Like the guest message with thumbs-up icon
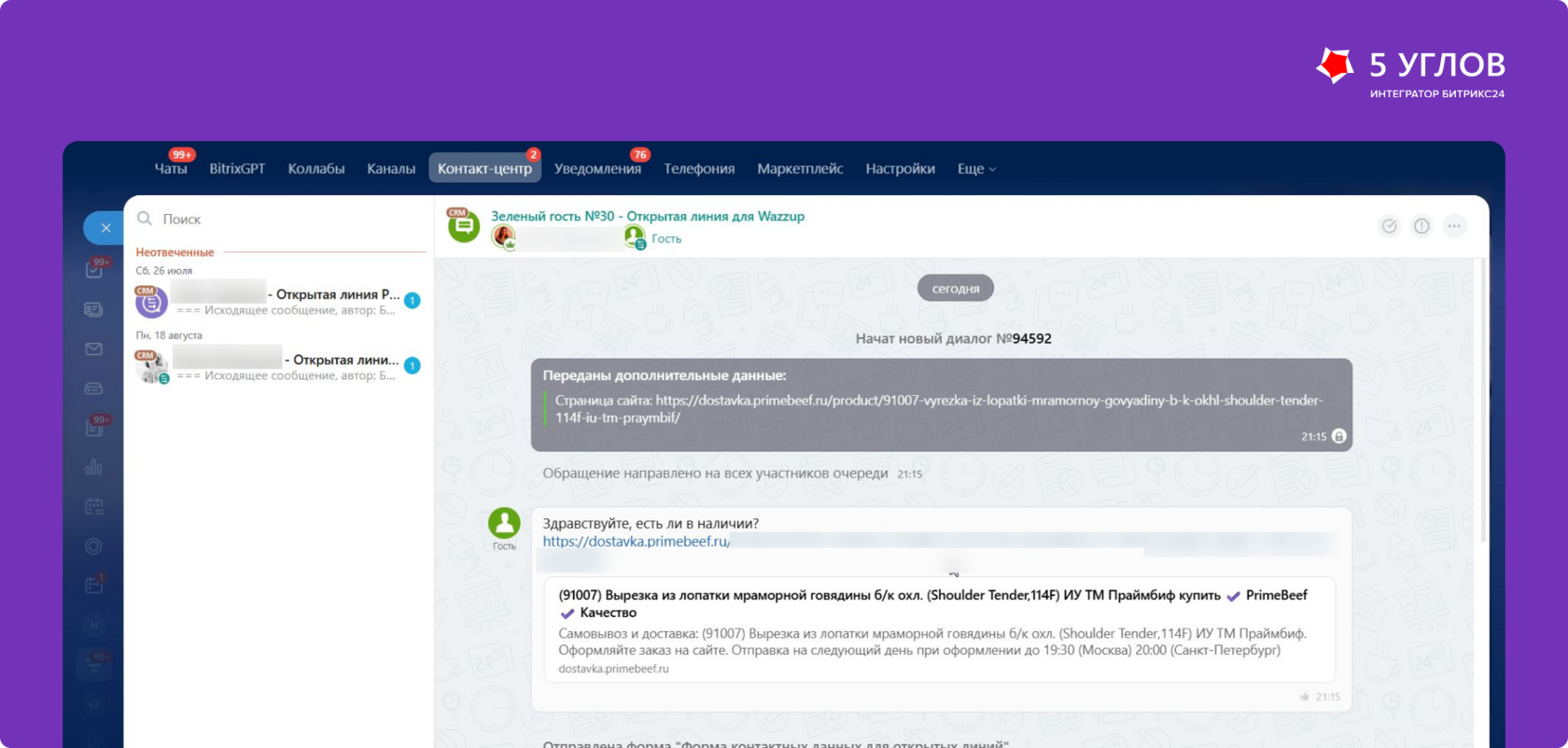 click(x=1305, y=697)
